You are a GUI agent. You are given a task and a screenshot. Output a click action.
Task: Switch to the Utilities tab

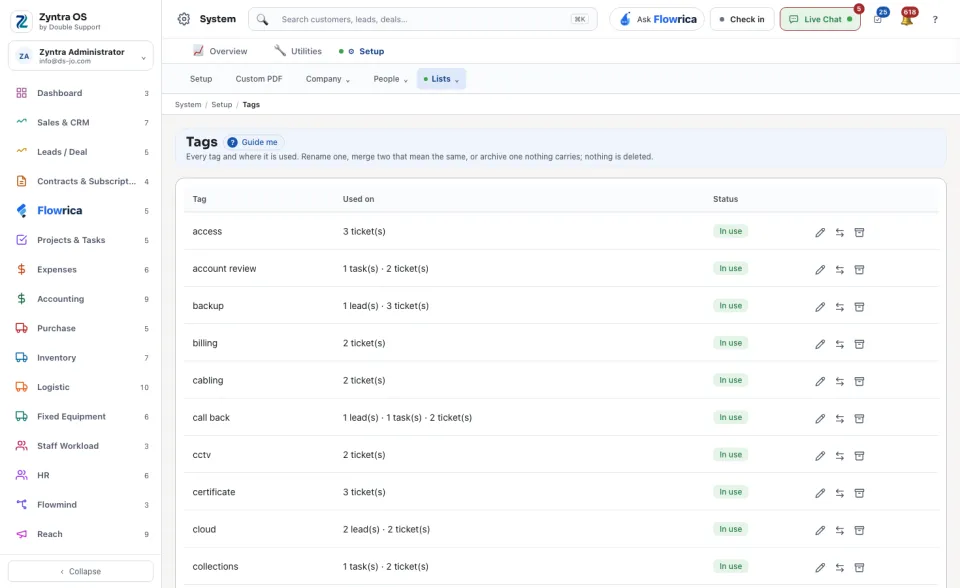click(298, 51)
